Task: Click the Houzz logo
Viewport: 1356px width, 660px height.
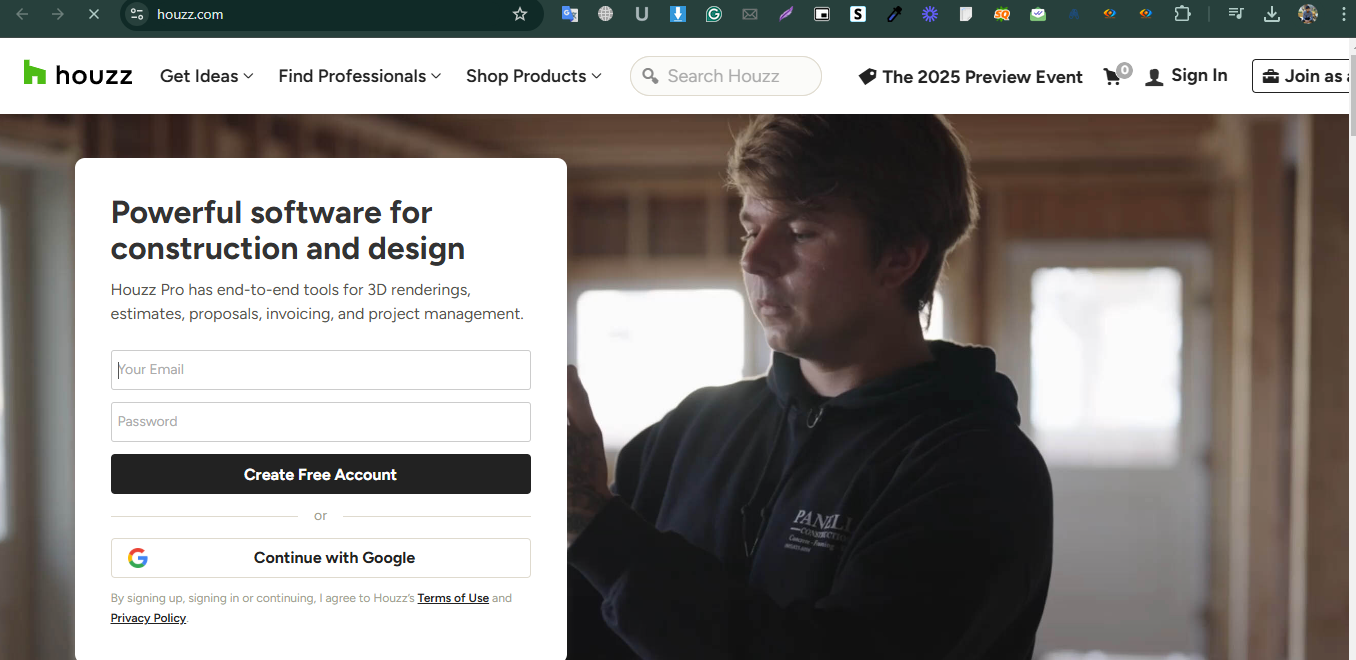Action: (x=78, y=74)
